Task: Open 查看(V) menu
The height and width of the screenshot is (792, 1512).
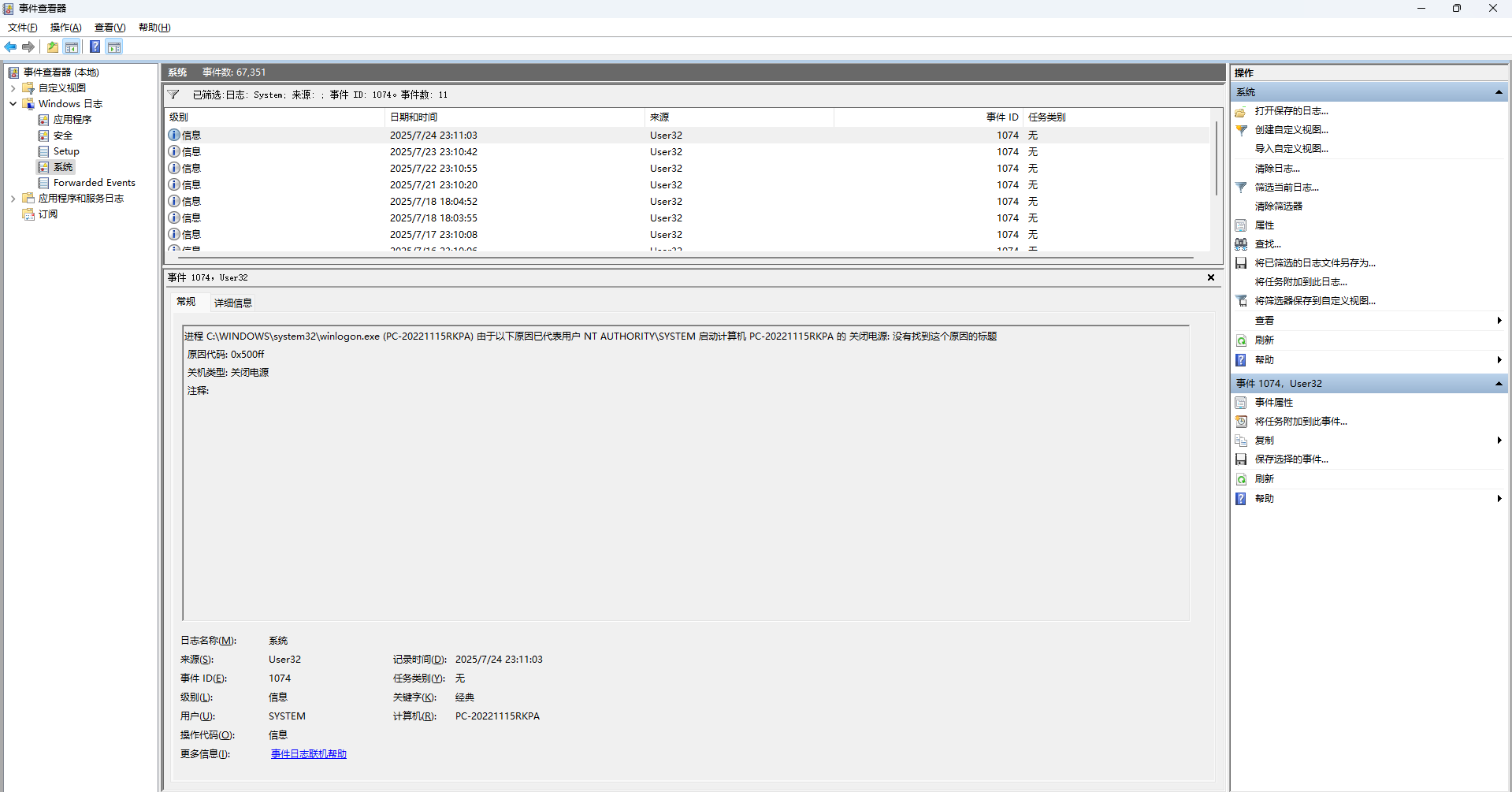Action: 110,28
